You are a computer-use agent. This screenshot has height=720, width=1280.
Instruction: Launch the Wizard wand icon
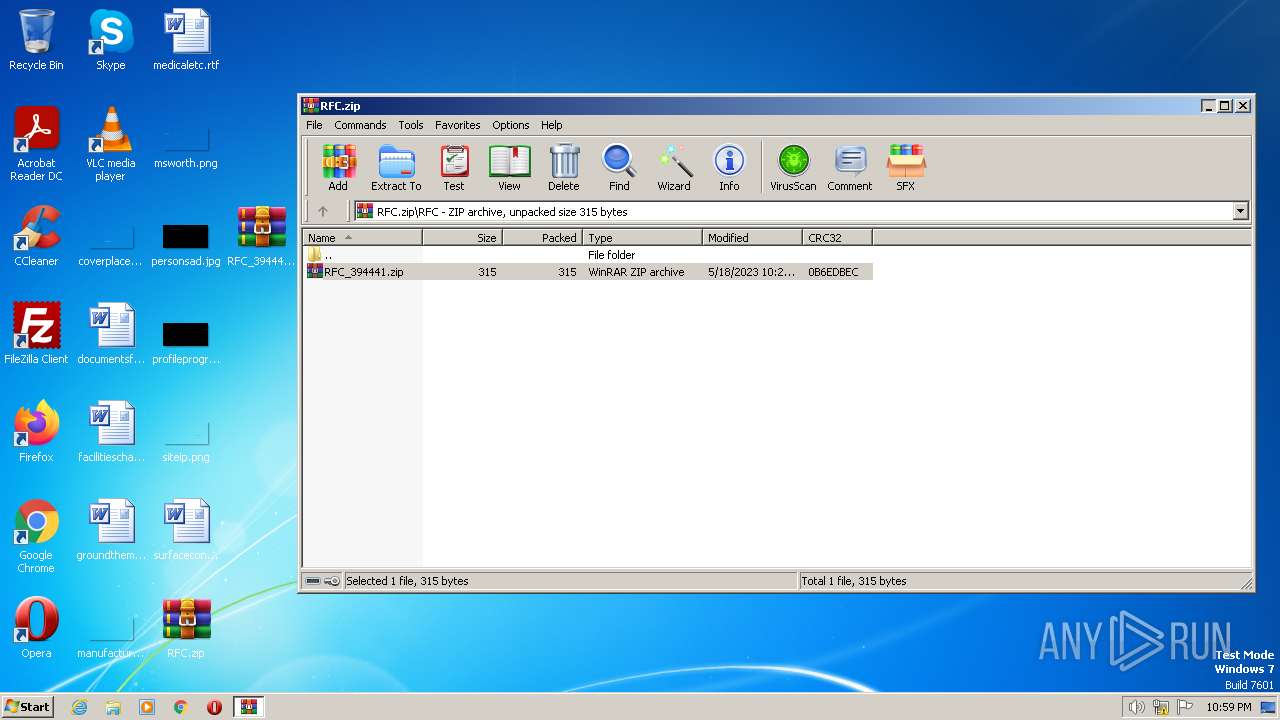tap(674, 167)
